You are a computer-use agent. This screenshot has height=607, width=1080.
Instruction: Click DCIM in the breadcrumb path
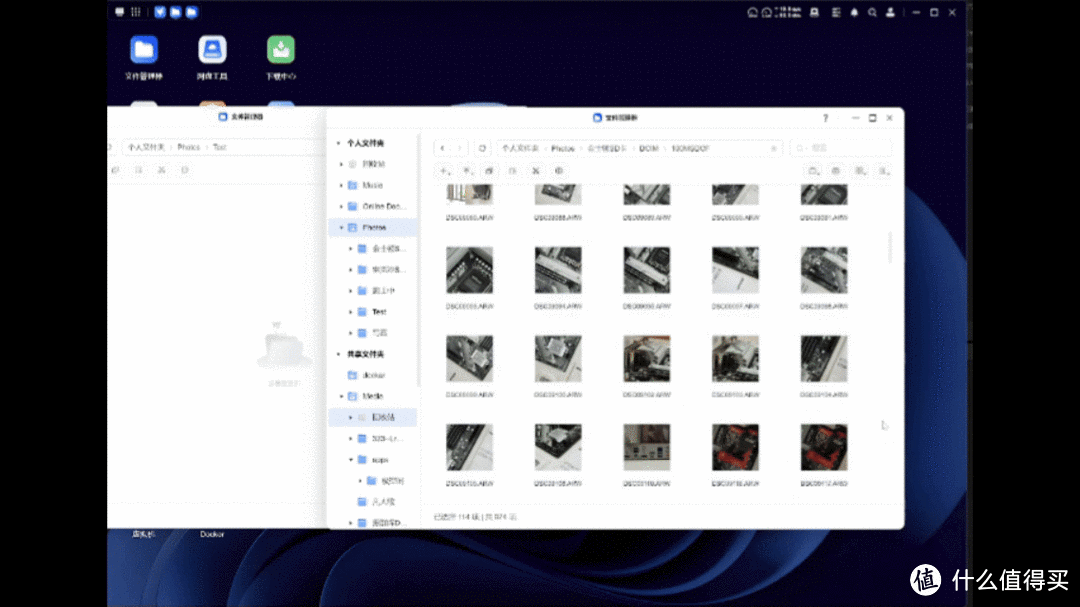point(649,148)
